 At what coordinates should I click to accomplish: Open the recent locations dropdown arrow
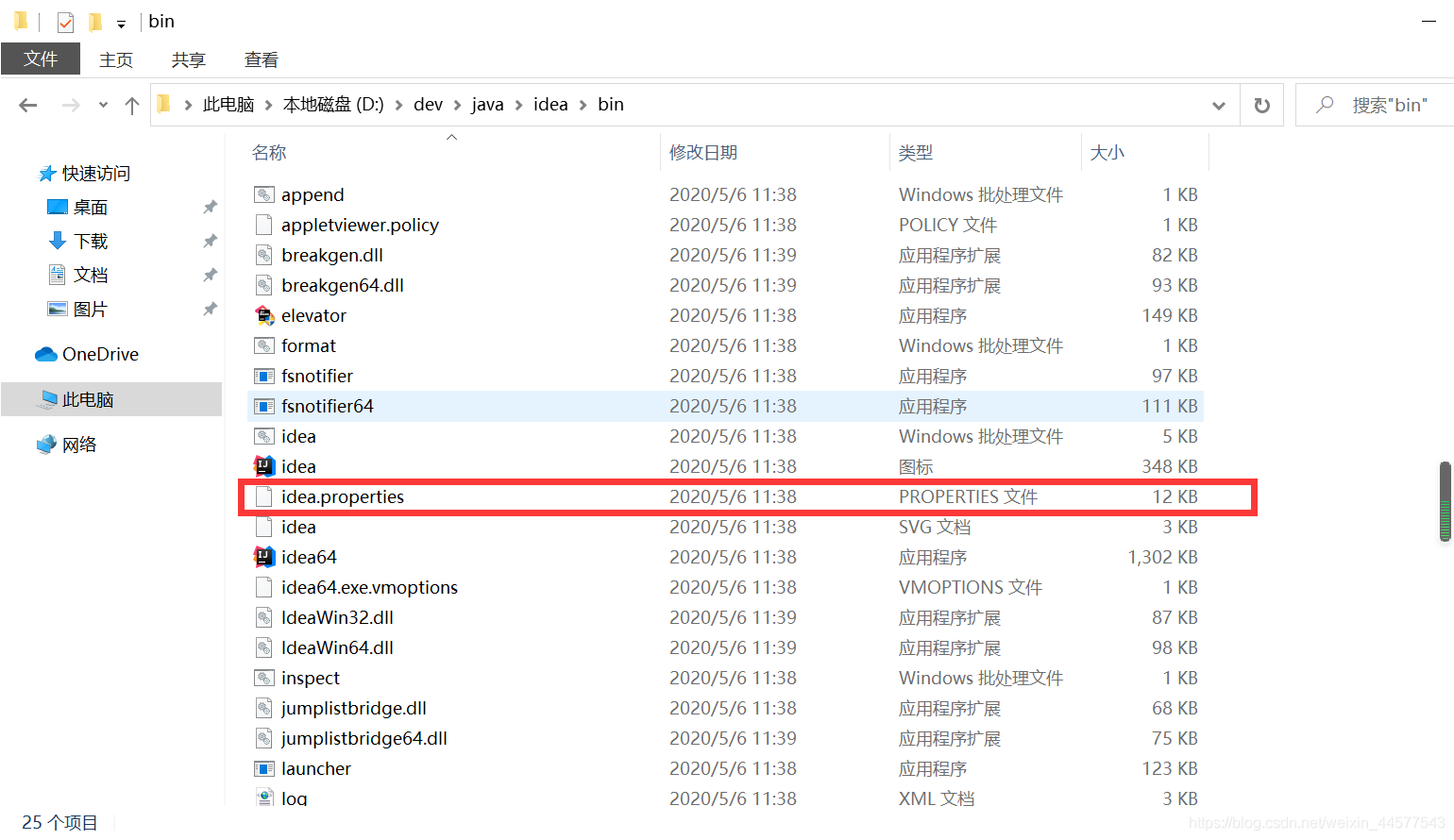(x=103, y=105)
